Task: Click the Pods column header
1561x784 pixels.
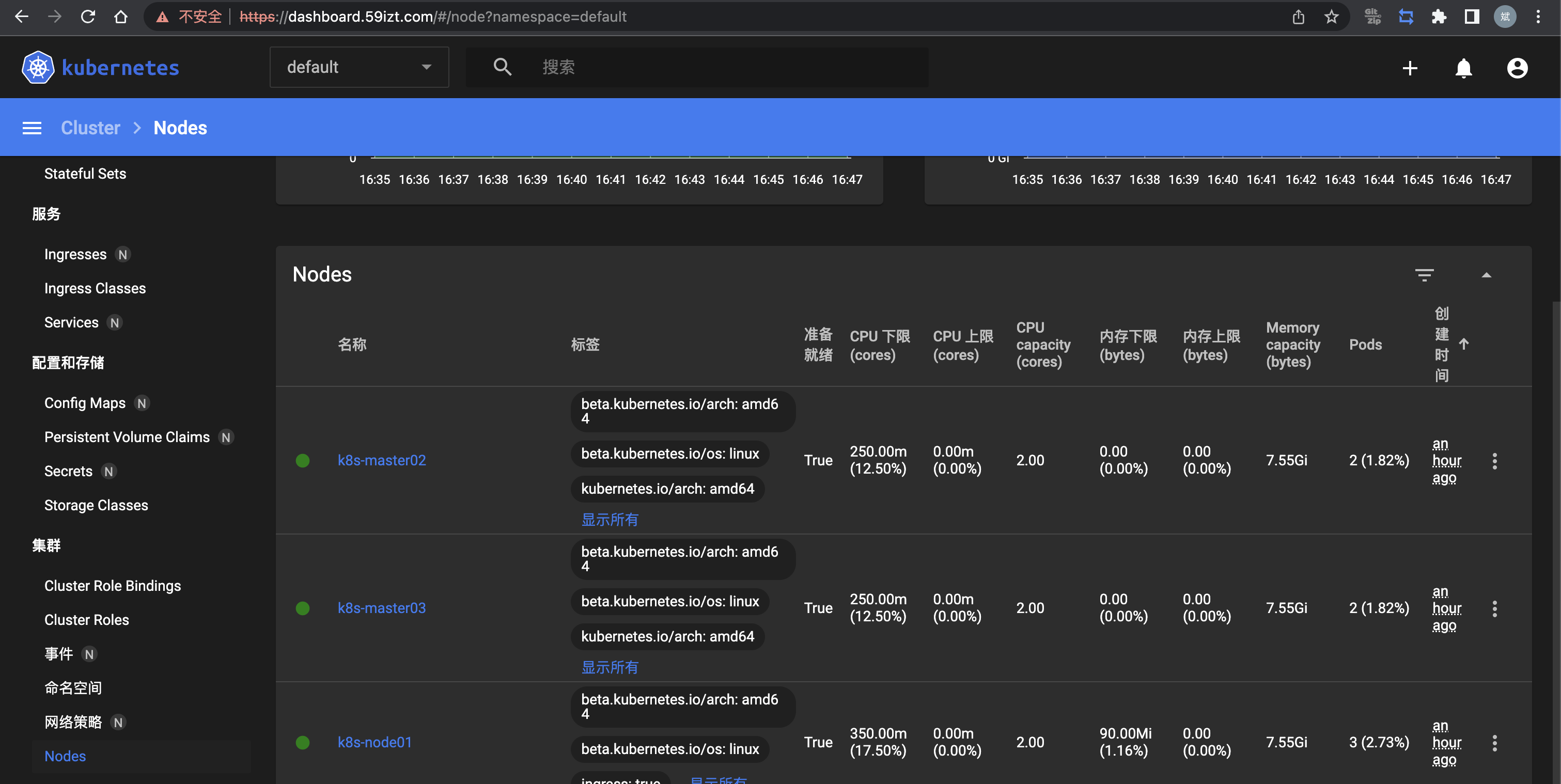Action: [x=1365, y=344]
